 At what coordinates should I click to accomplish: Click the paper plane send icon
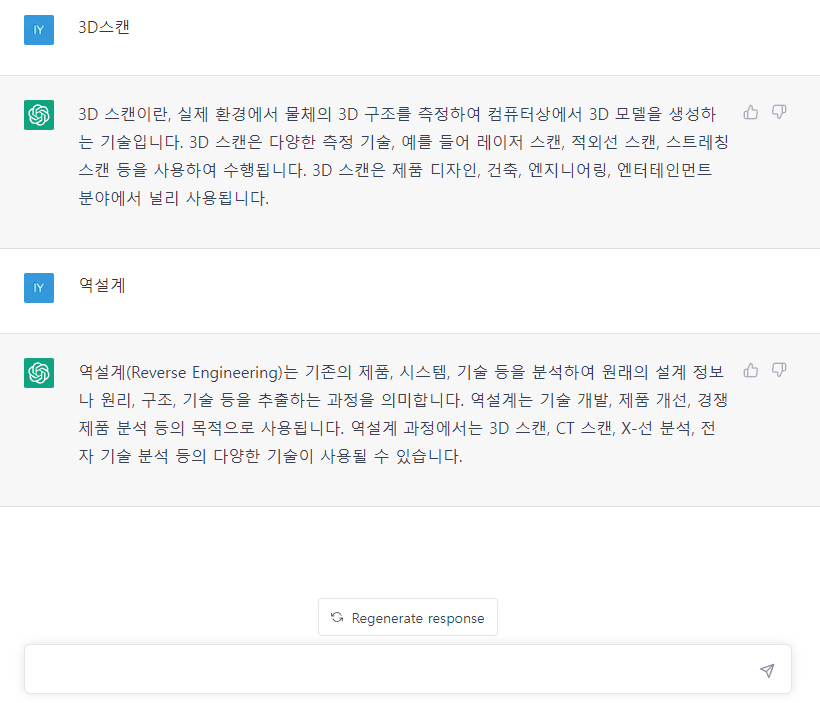pyautogui.click(x=767, y=668)
